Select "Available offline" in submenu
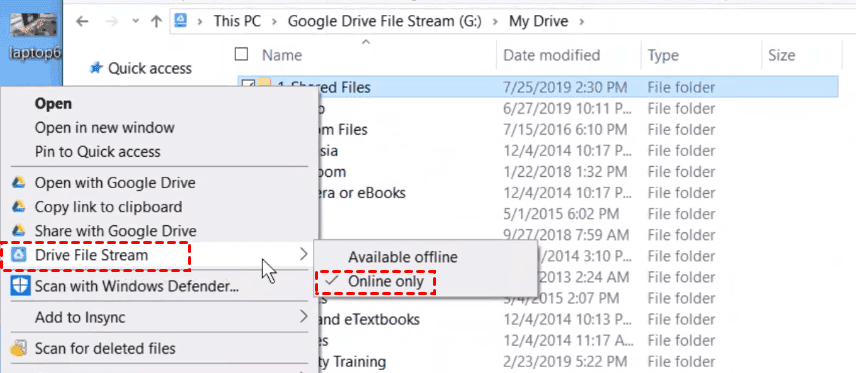 [x=403, y=257]
